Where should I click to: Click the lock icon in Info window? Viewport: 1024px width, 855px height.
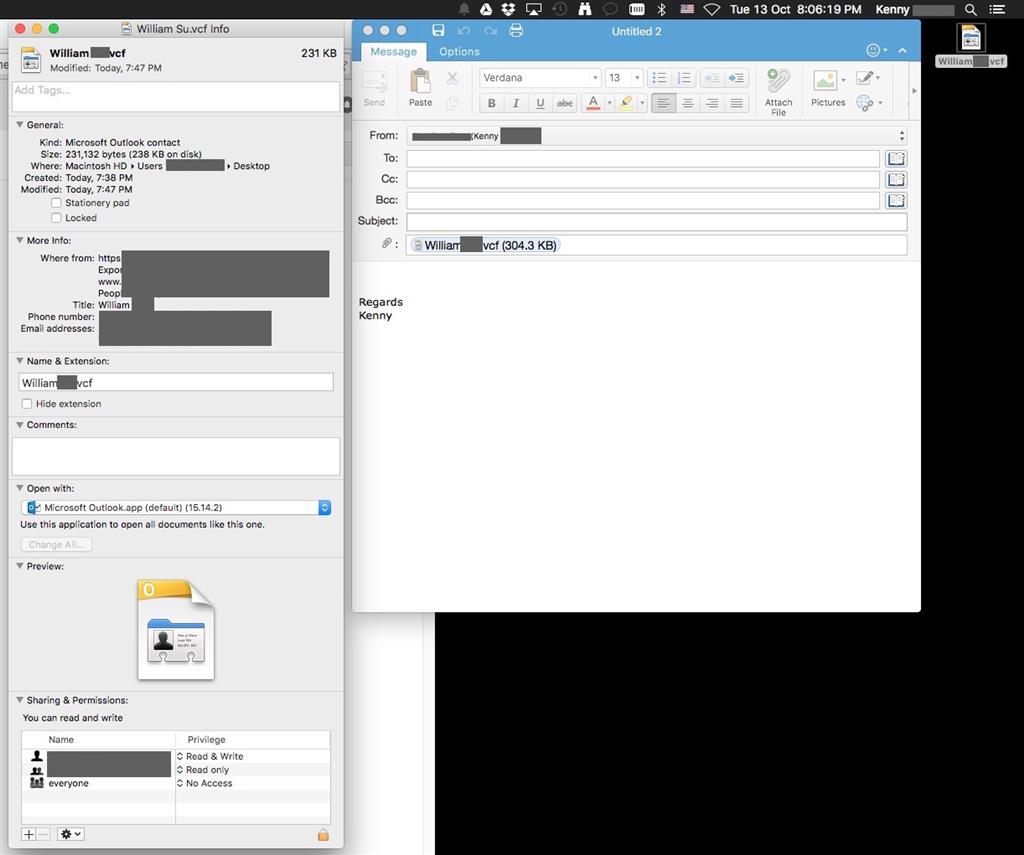tap(323, 835)
